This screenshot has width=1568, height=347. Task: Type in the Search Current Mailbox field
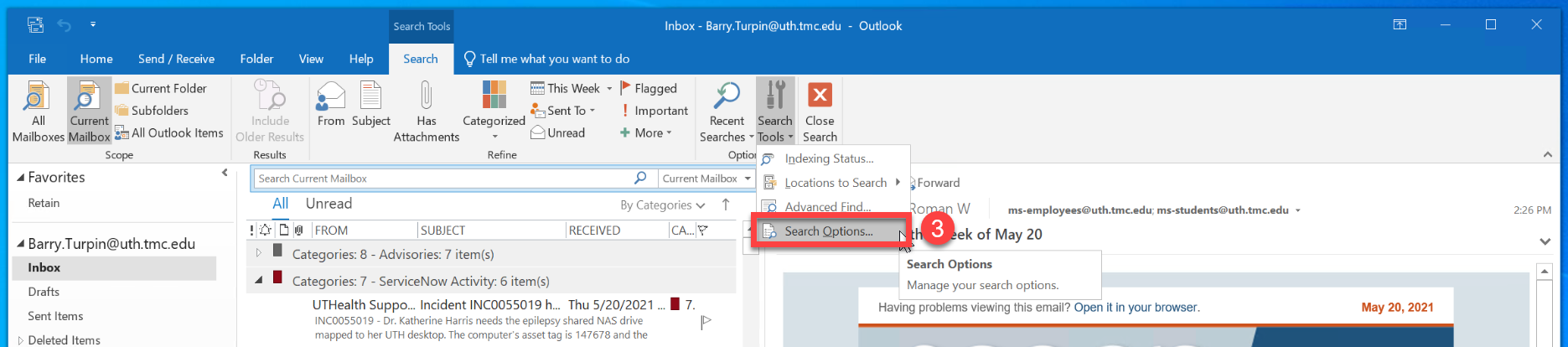[x=442, y=179]
